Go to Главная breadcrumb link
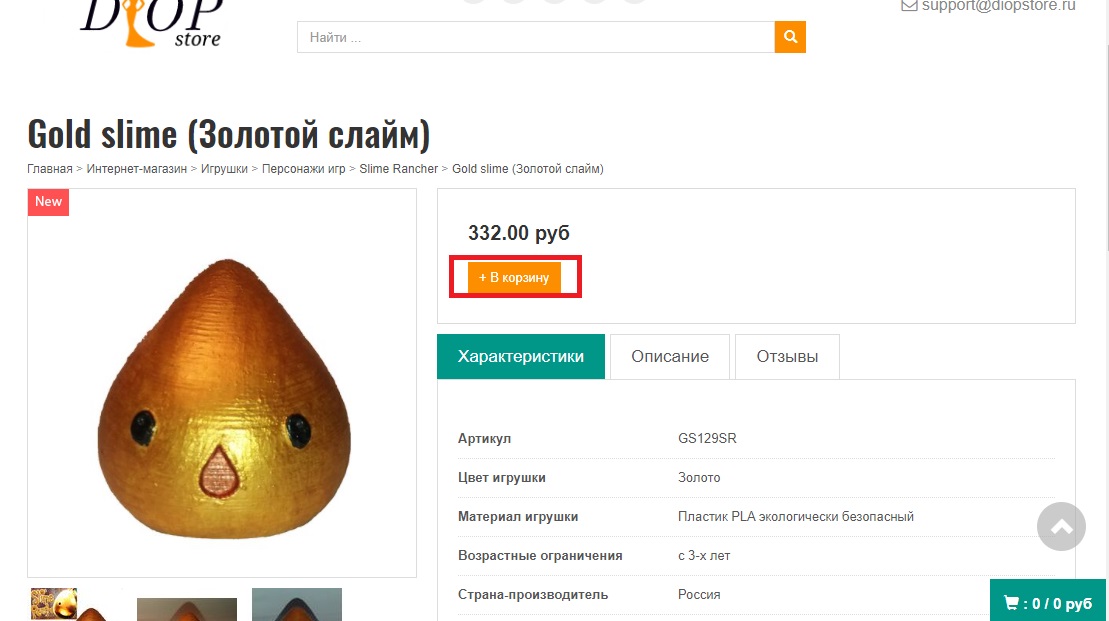1109x621 pixels. [50, 169]
